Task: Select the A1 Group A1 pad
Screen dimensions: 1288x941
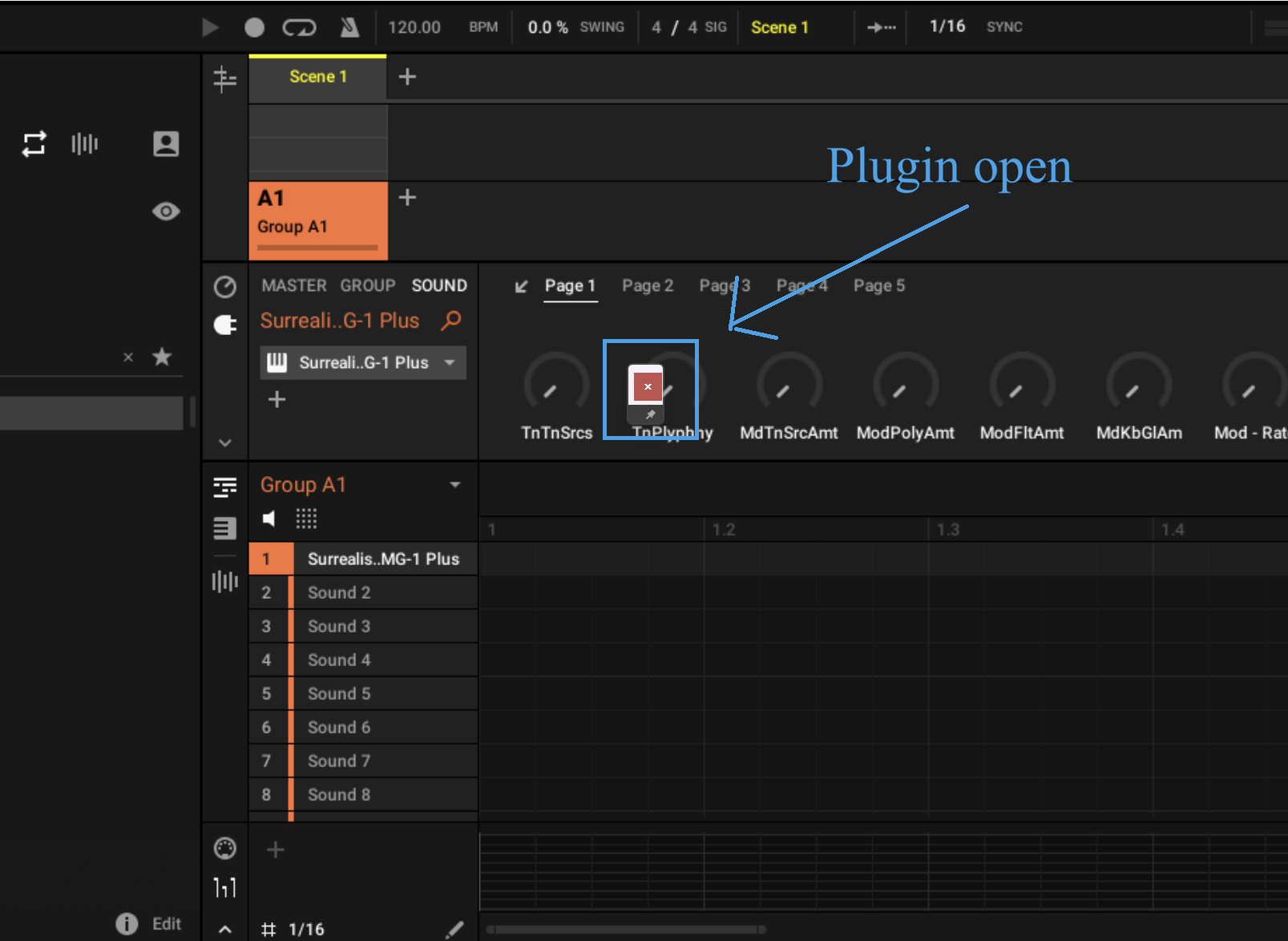Action: (x=318, y=220)
